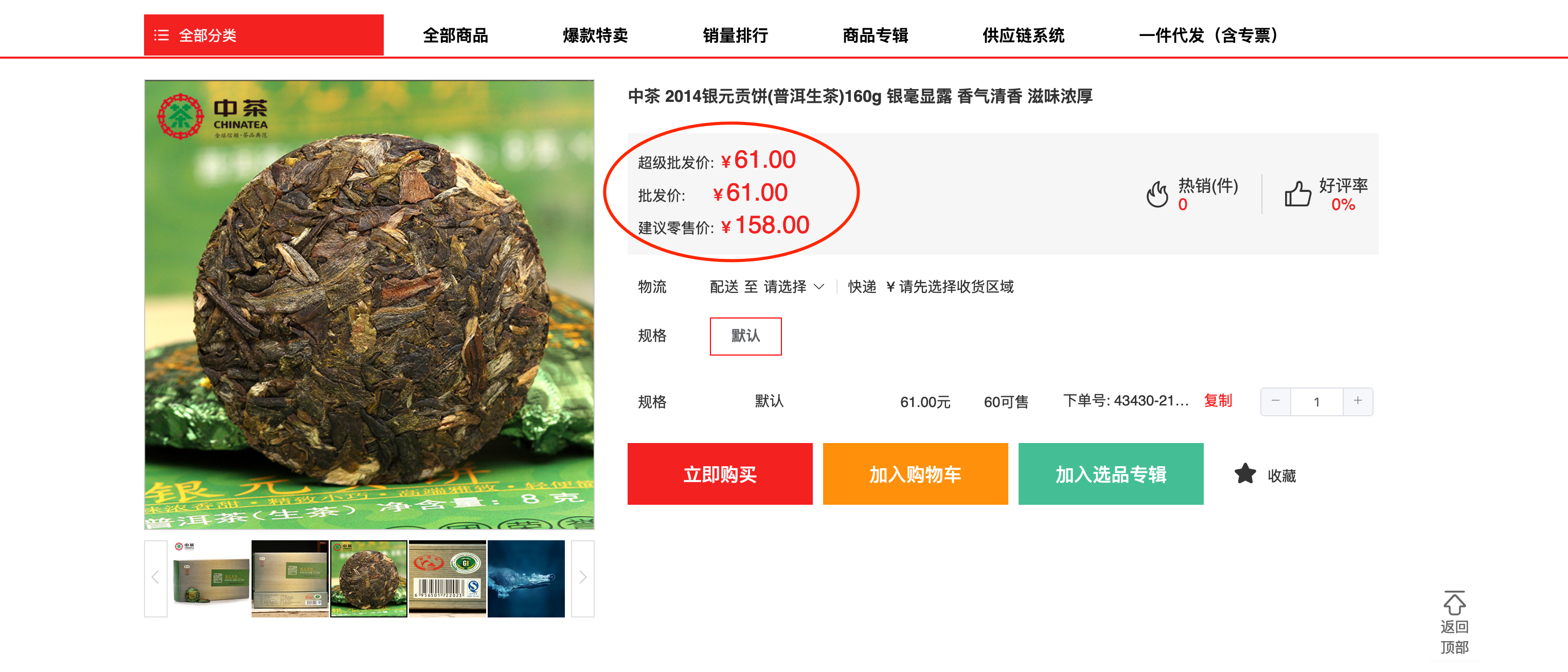Add product via 加入选品专辑 button
Viewport: 1568px width, 672px height.
point(1110,473)
